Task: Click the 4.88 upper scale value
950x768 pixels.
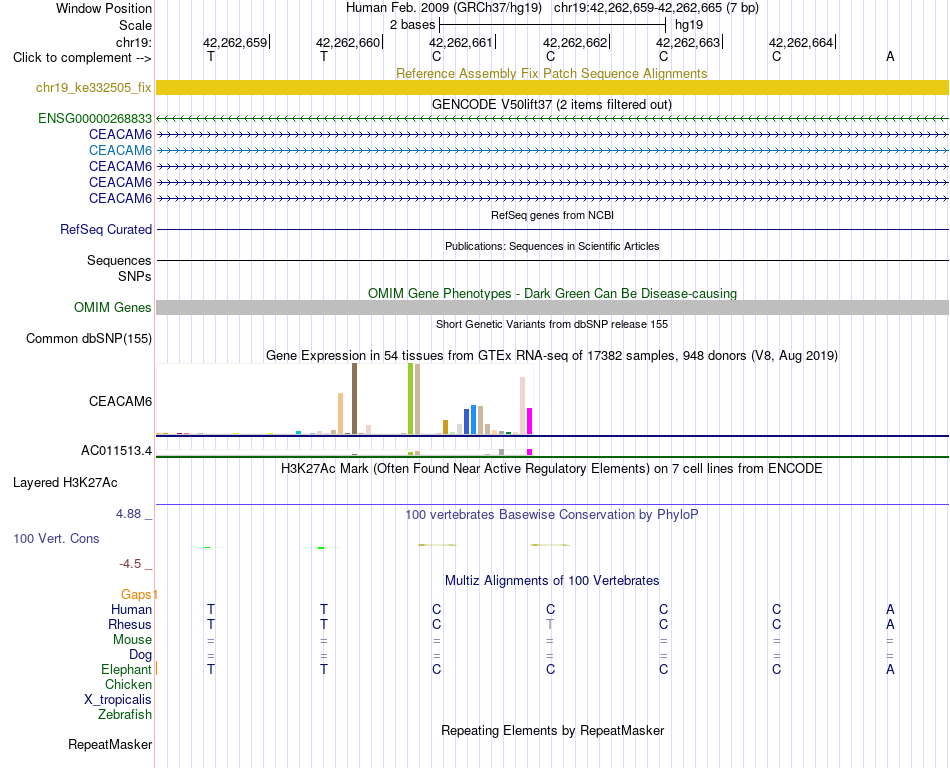Action: click(128, 514)
